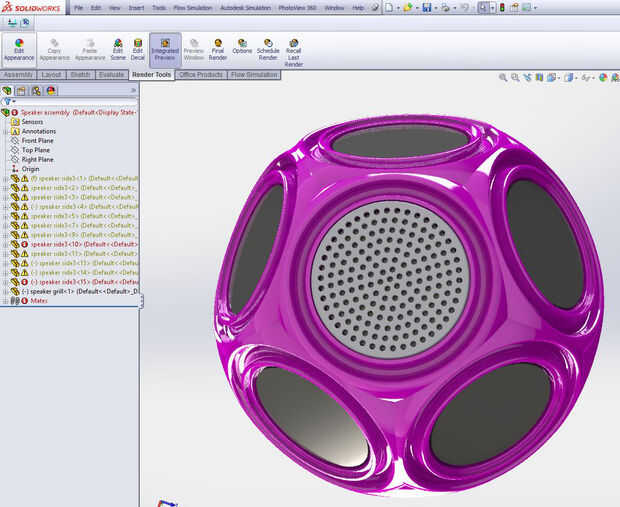
Task: Open the Select tool dropdown arrow
Action: tap(492, 8)
